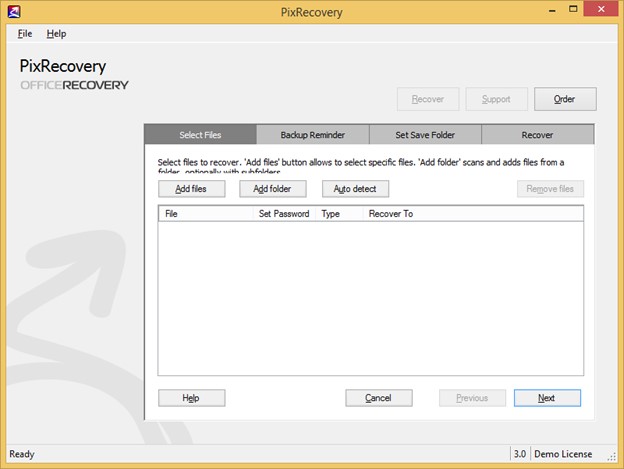Sort by the File column header

point(206,214)
